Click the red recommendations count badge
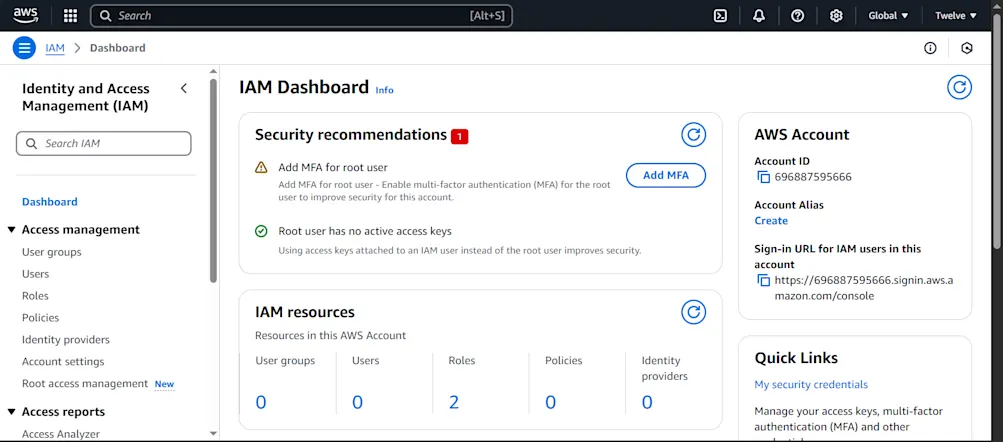 coord(459,136)
